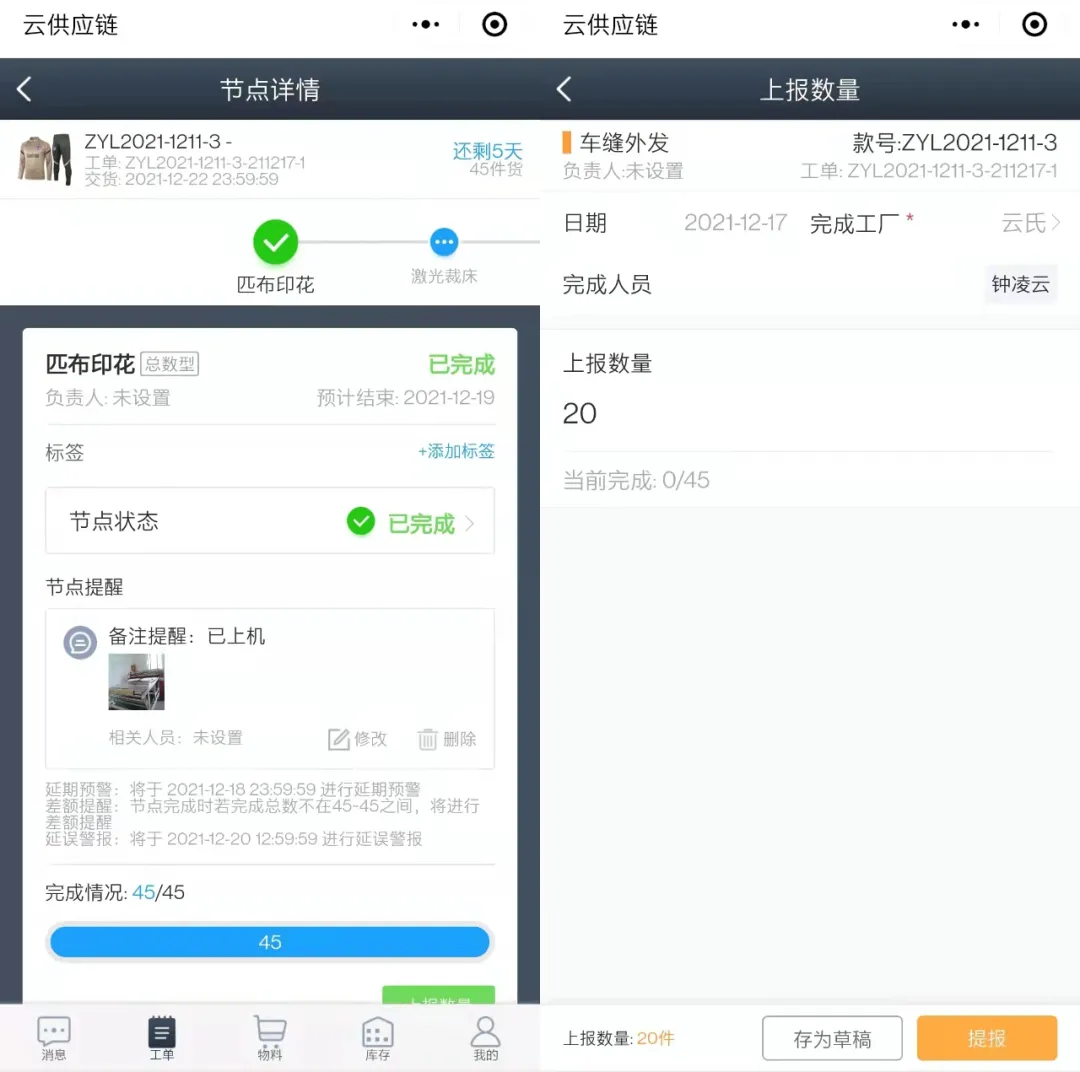Tap the 45/45 blue progress bar

click(x=268, y=941)
